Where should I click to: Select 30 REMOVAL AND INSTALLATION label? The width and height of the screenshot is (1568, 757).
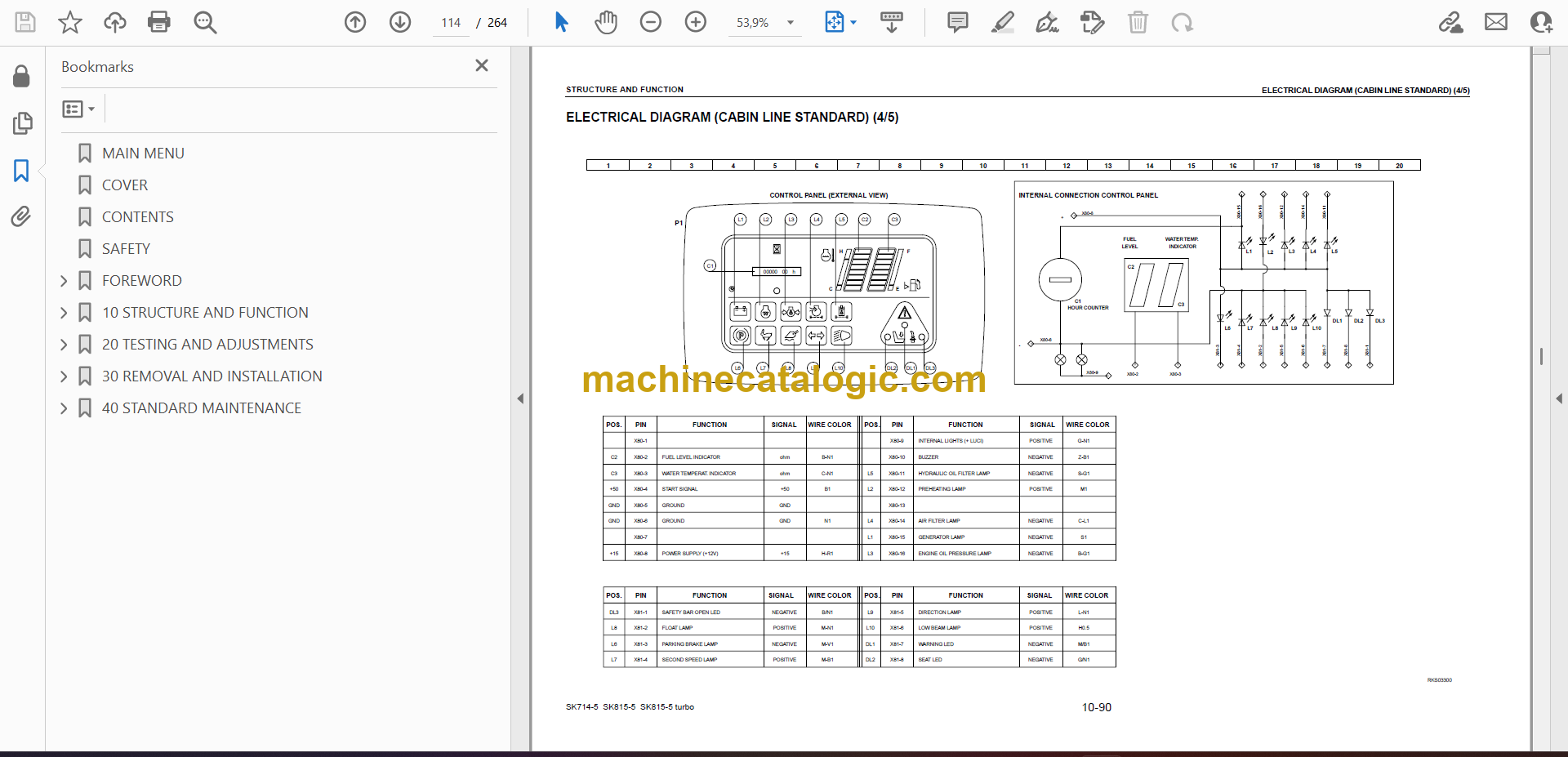[x=212, y=376]
